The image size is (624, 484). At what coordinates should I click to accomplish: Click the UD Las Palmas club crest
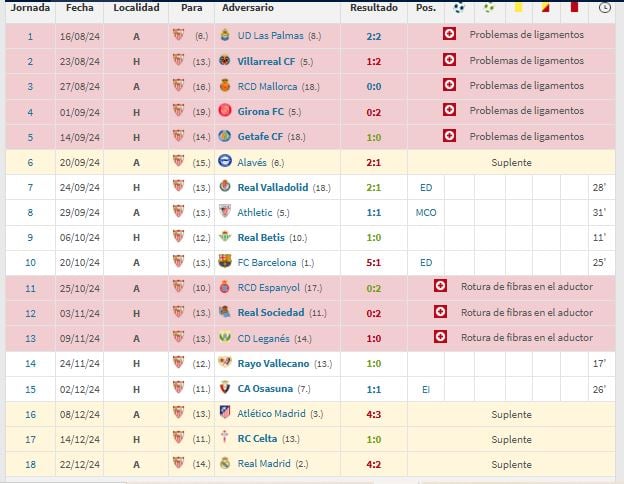click(225, 35)
